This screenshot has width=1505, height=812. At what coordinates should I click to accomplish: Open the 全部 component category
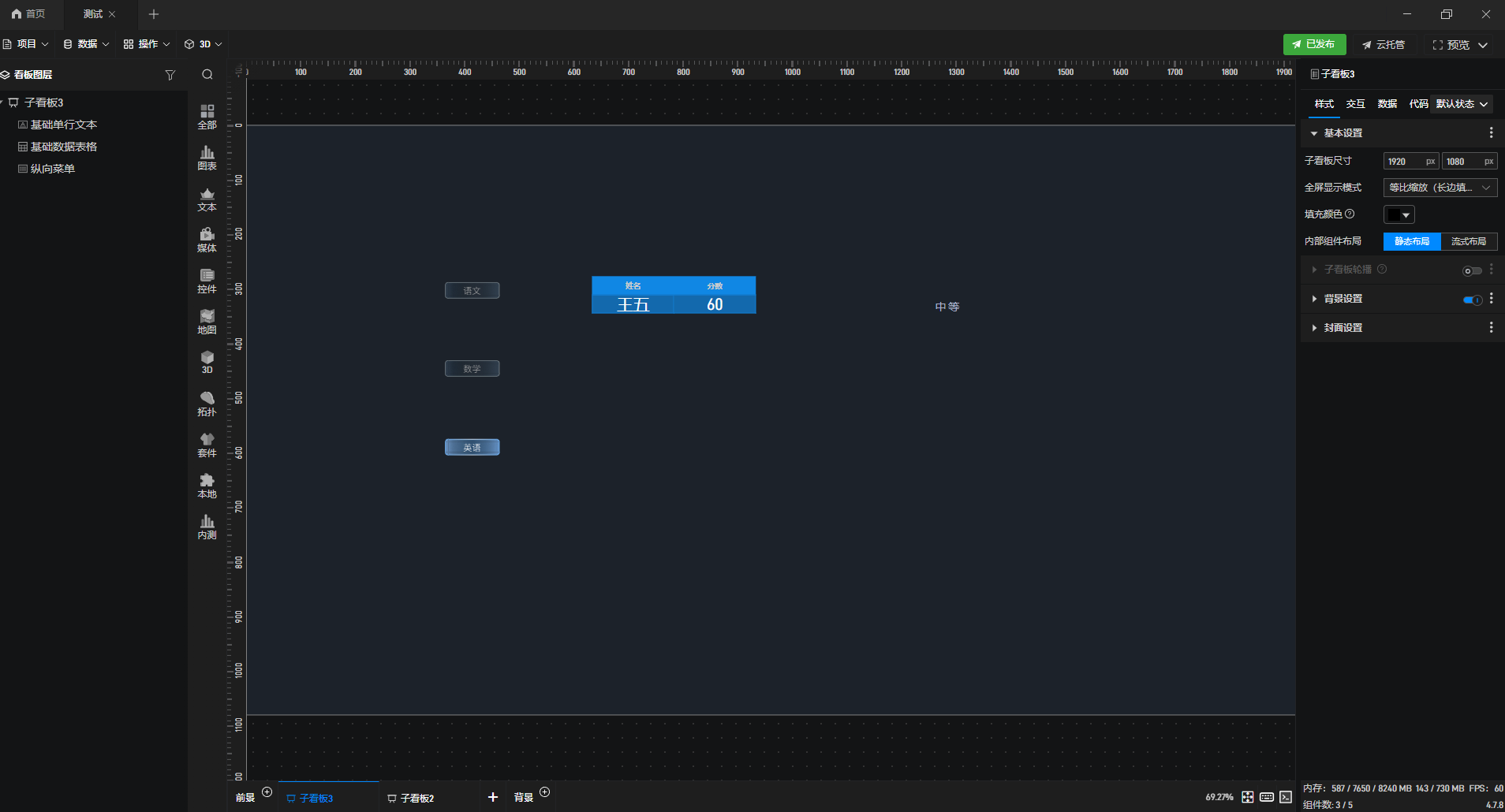[x=207, y=117]
